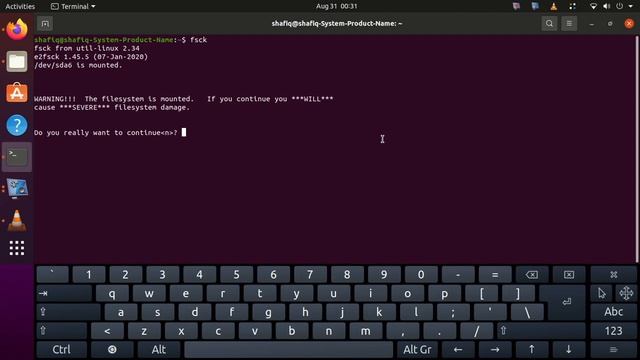The height and width of the screenshot is (360, 640).
Task: Click the "/dev/sda6 is mounted." line
Action: [78, 65]
